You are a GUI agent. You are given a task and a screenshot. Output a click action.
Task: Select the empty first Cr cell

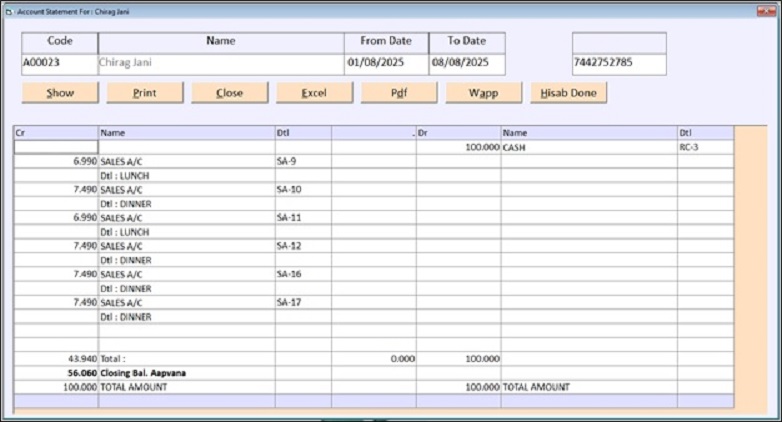click(56, 147)
